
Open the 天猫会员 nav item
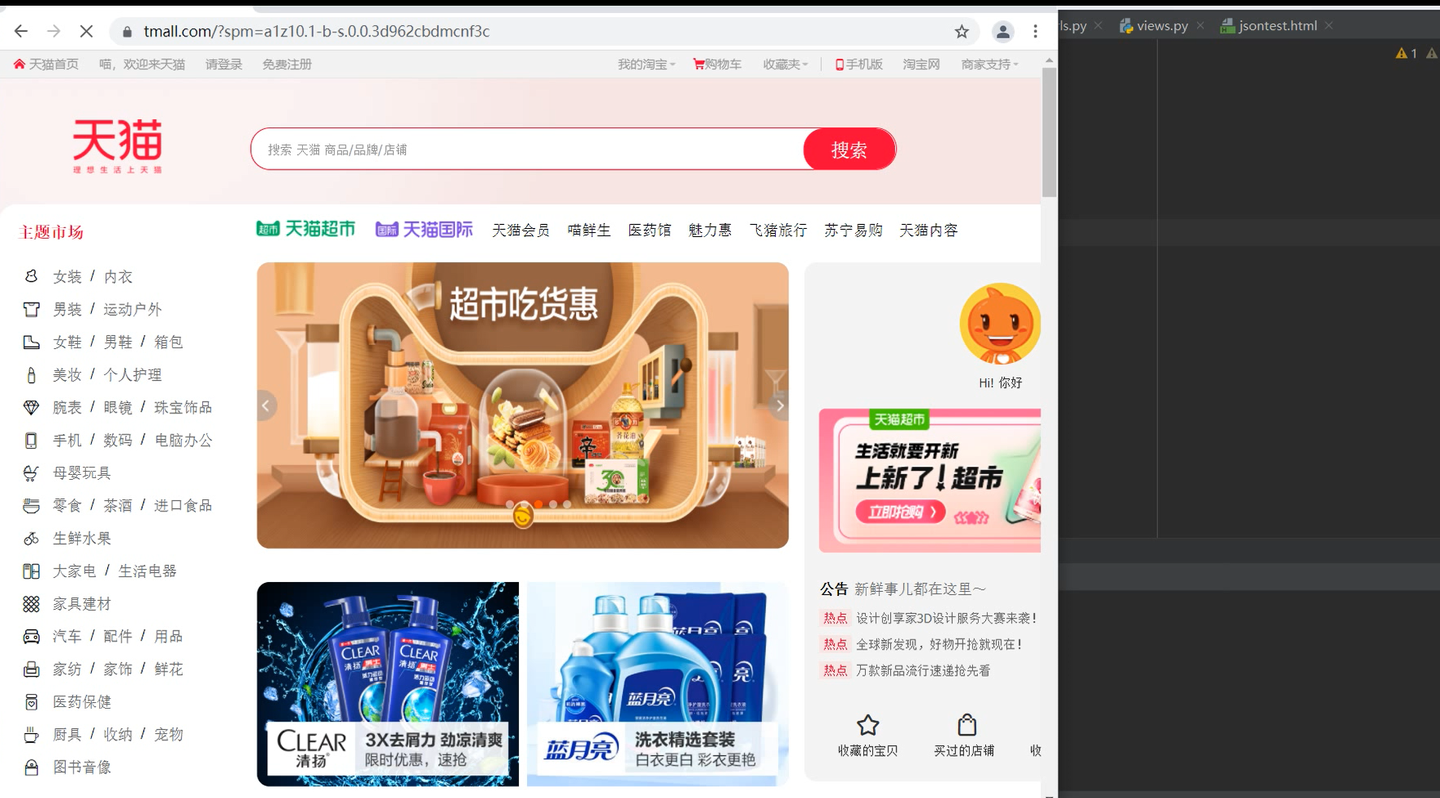click(521, 230)
